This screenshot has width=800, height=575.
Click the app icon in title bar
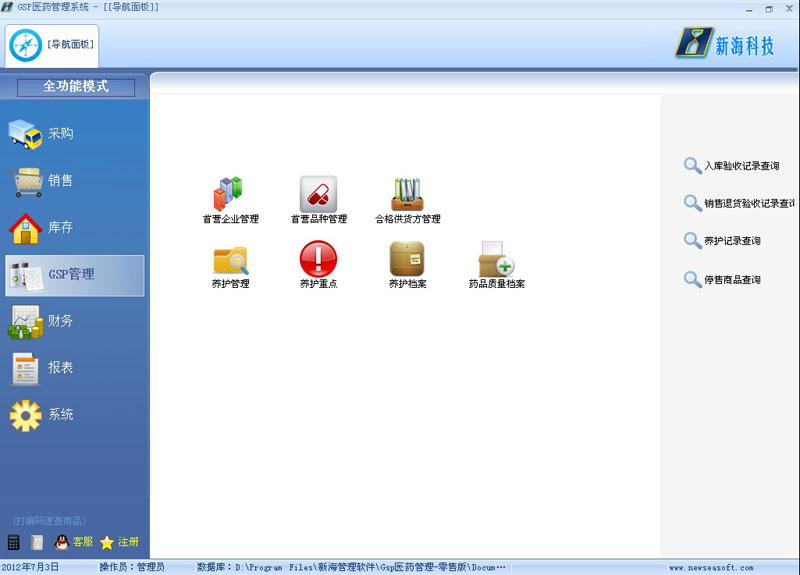(7, 7)
